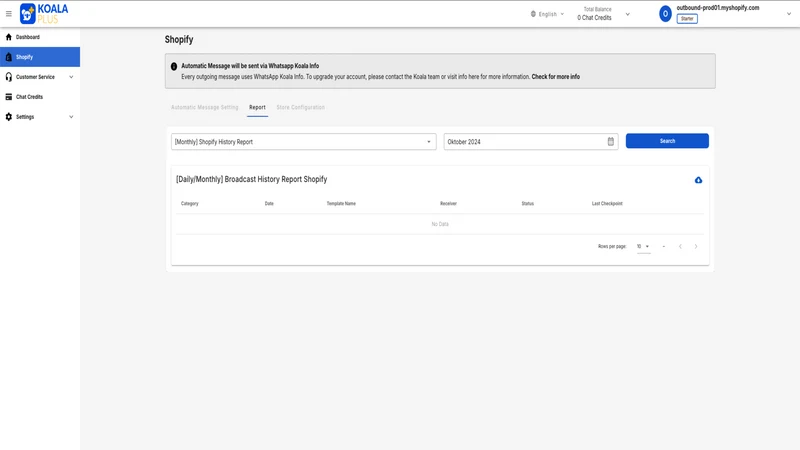Open the account menu chevron

[x=789, y=14]
